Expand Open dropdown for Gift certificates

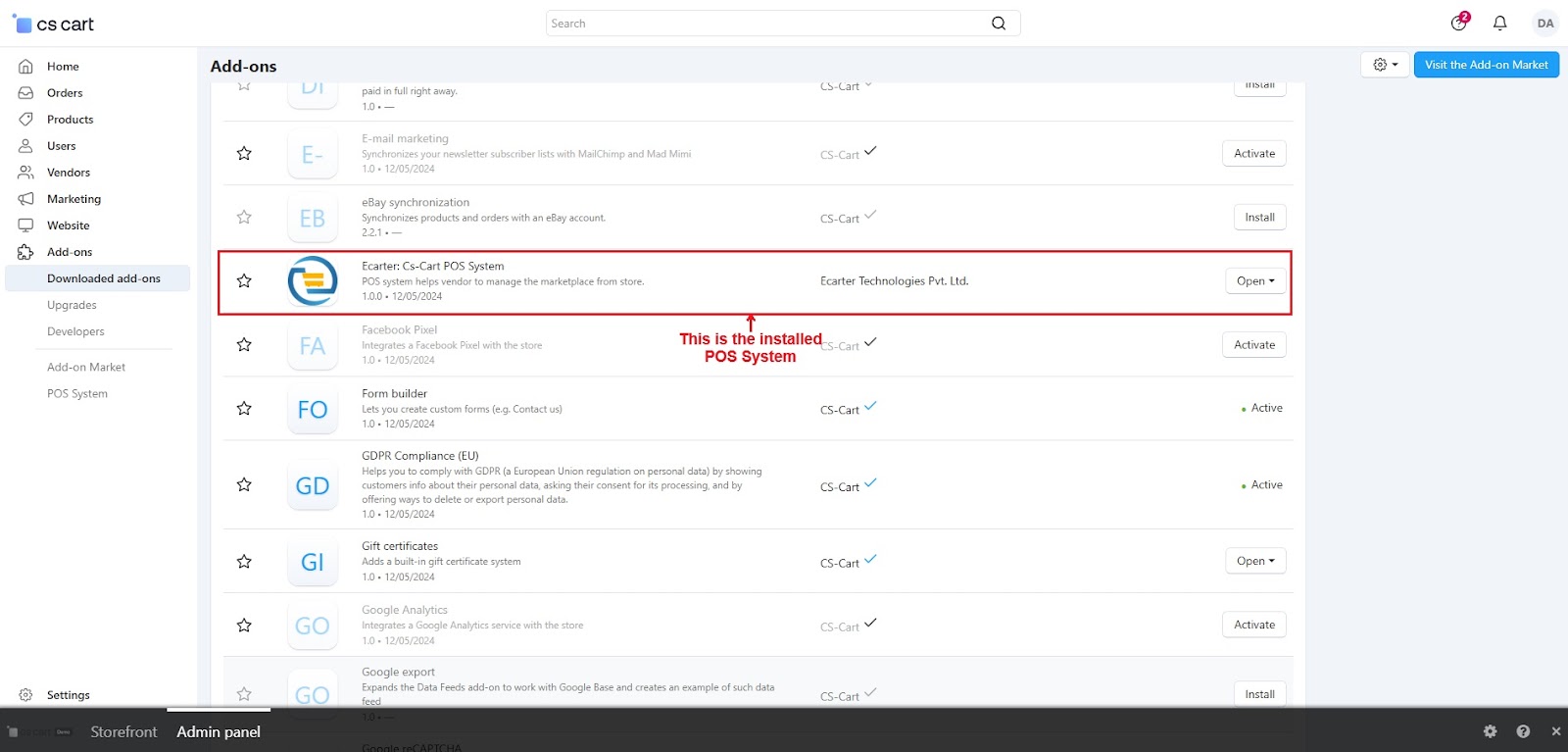click(x=1254, y=561)
